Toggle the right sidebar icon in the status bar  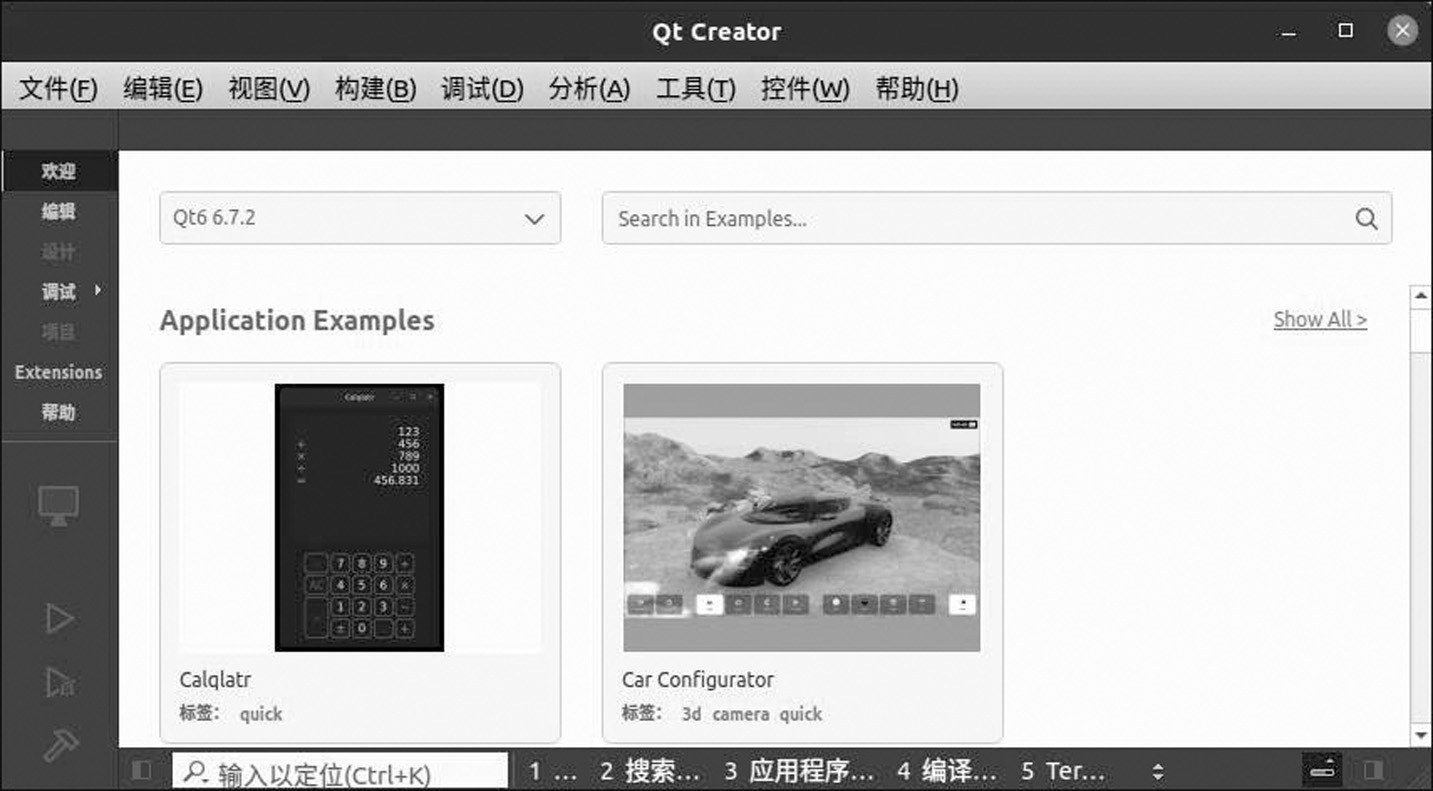(1374, 770)
